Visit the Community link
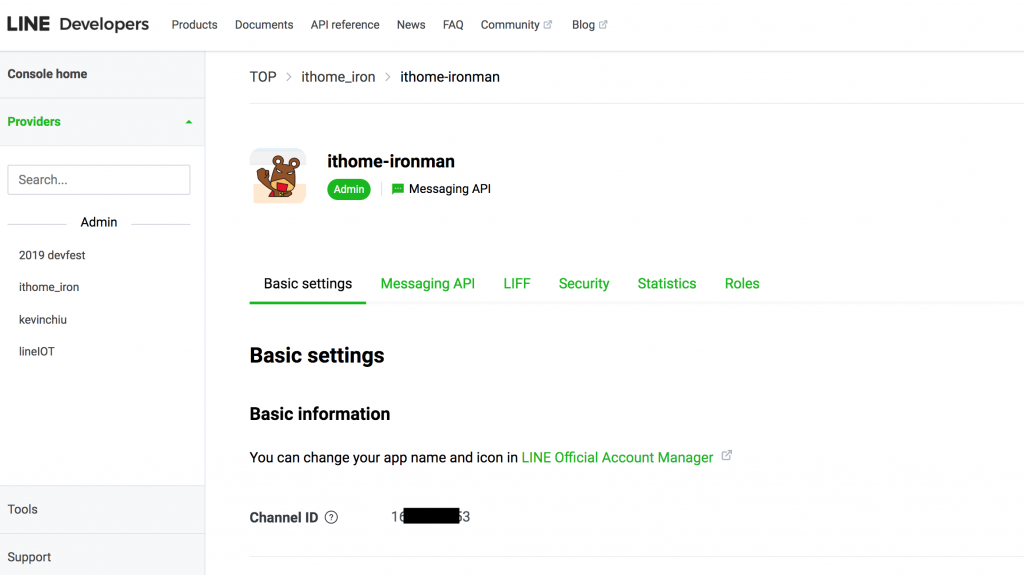1024x575 pixels. [510, 25]
